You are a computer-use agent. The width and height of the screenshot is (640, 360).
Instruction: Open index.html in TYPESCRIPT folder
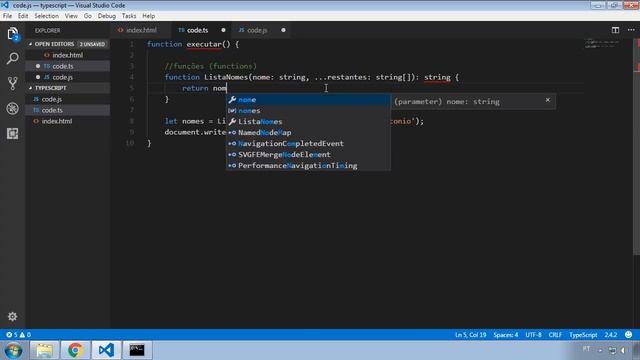68,121
